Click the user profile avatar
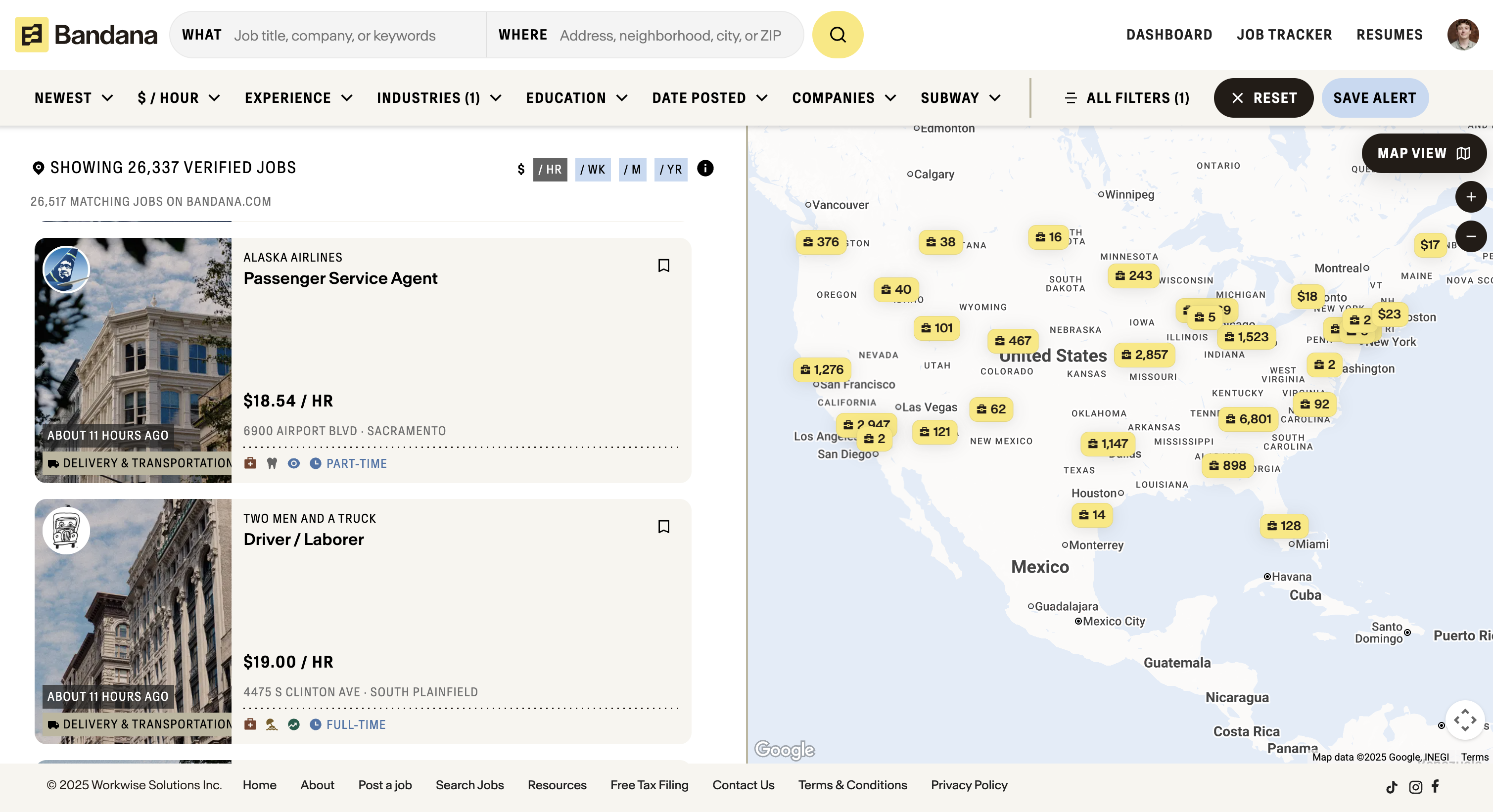The height and width of the screenshot is (812, 1493). point(1462,35)
